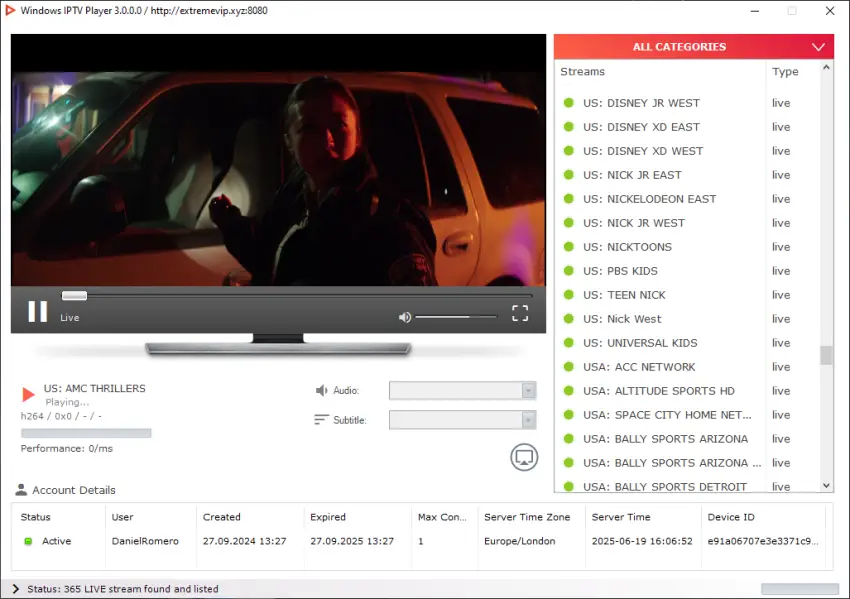
Task: Click the Expired column header
Action: tap(327, 517)
